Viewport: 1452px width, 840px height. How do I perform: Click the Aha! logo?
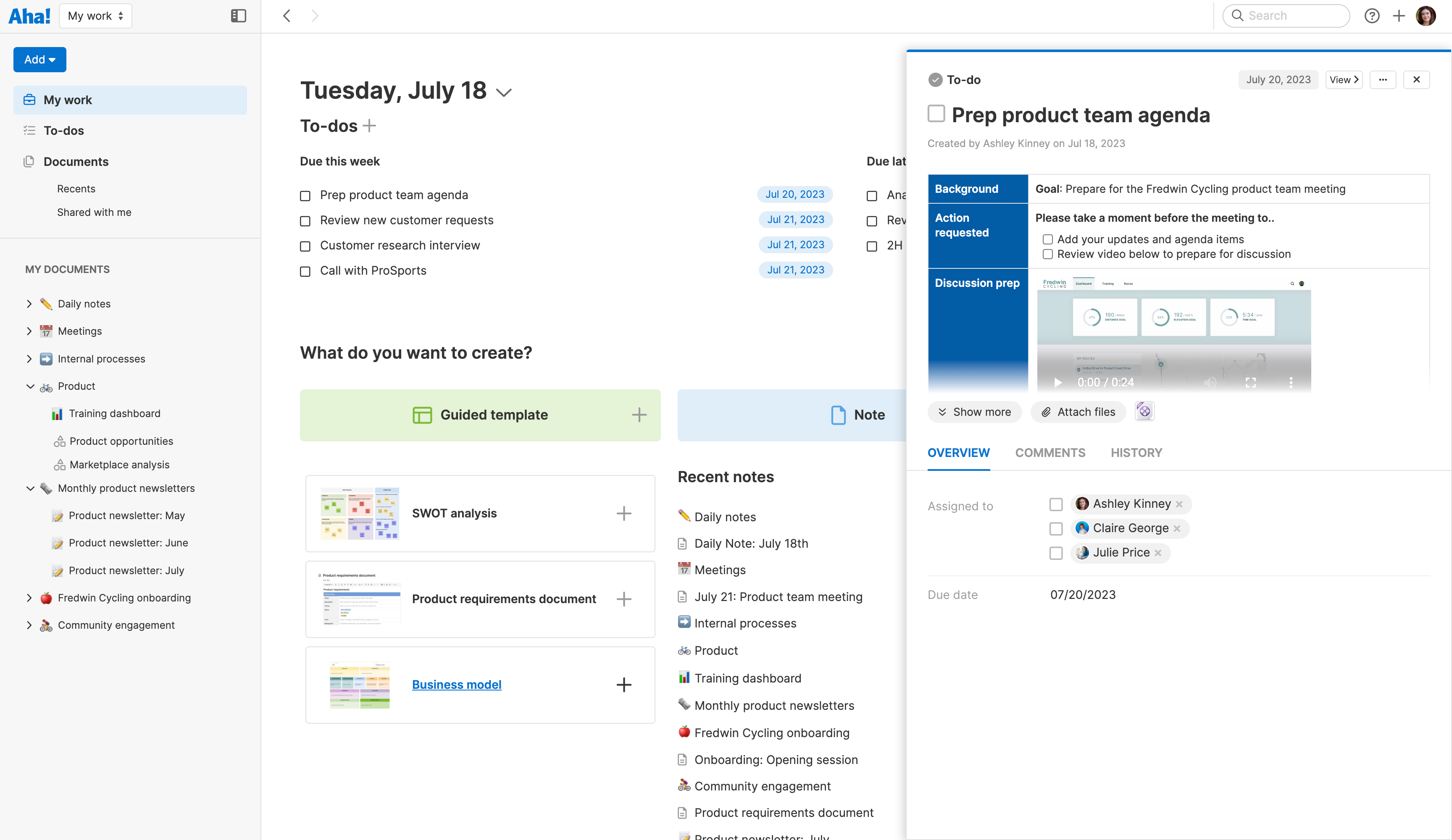(x=29, y=16)
